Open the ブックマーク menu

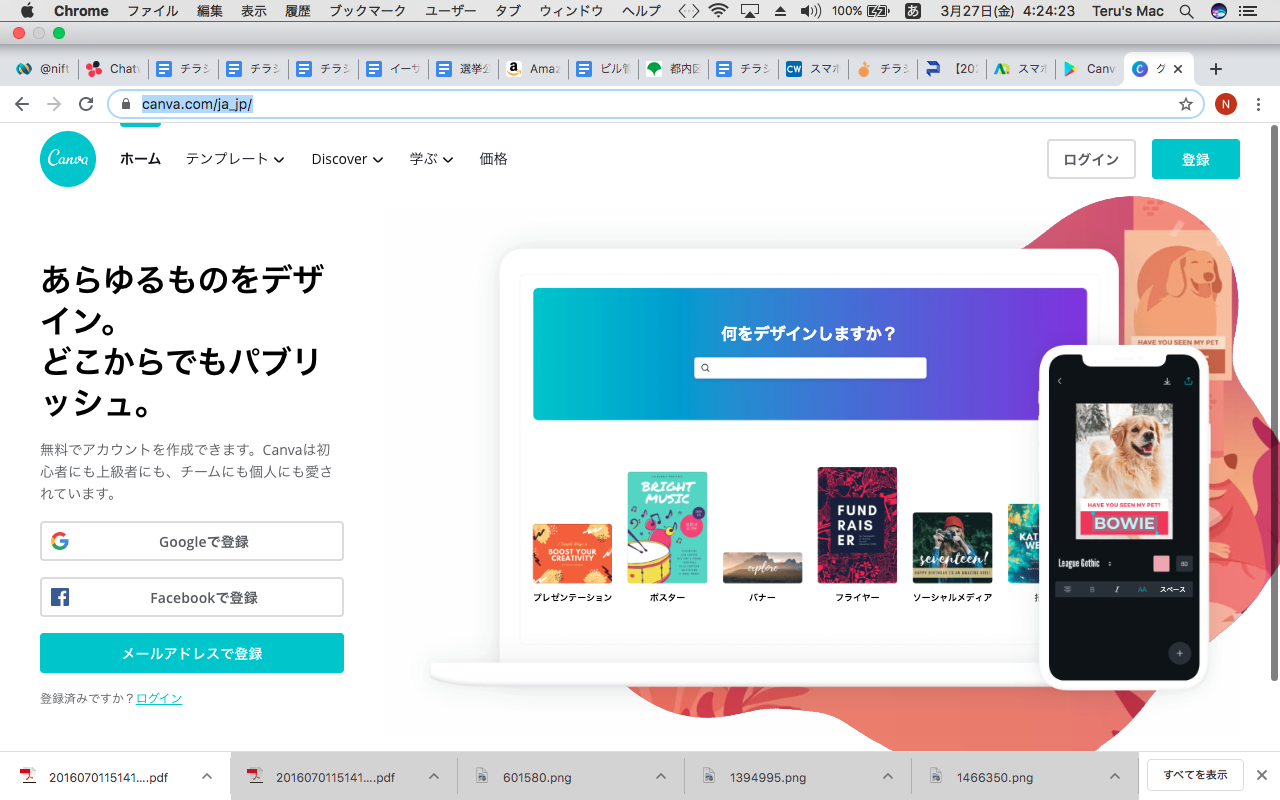pos(368,11)
